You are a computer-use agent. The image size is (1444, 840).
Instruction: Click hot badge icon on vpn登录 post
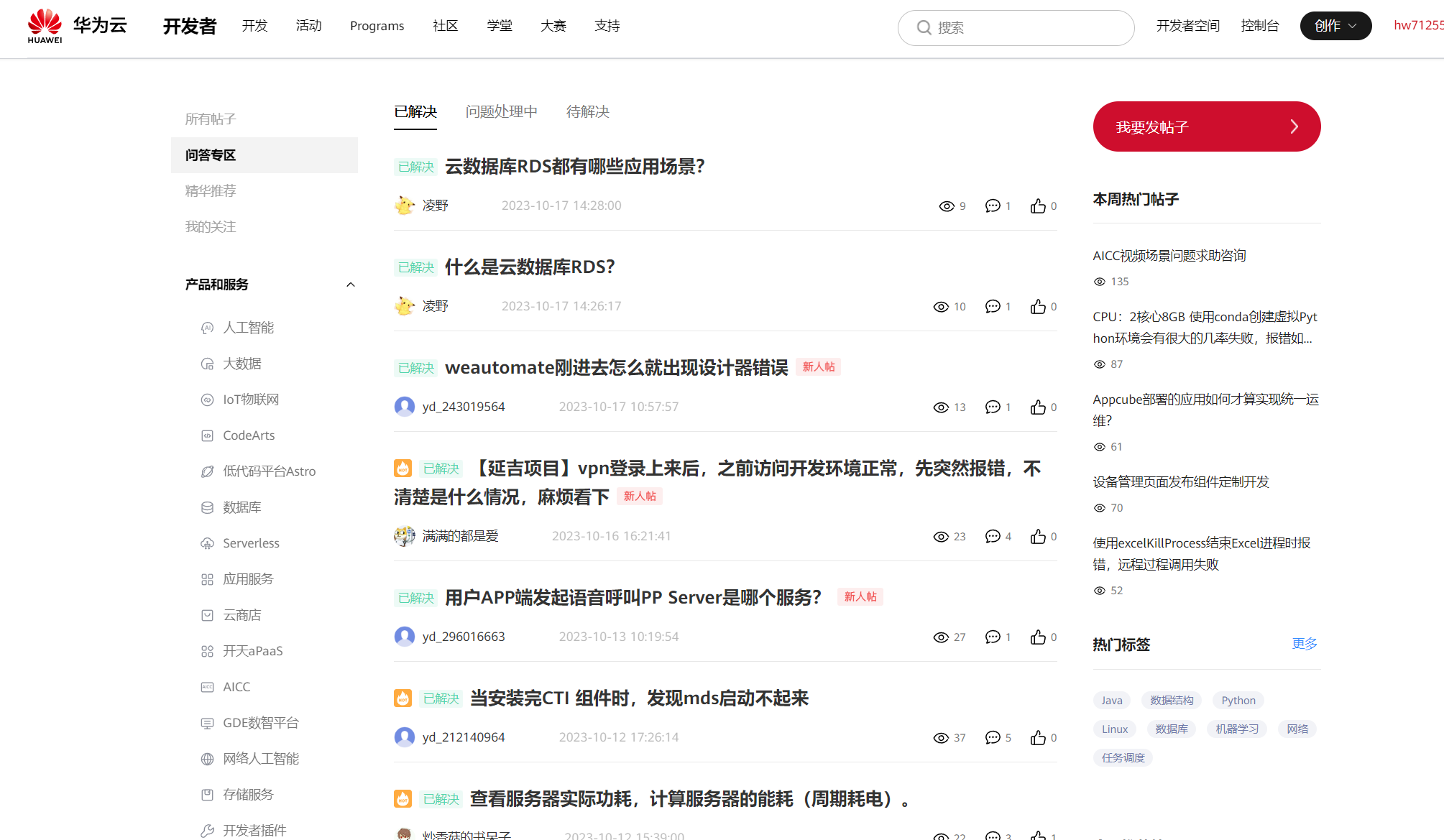pyautogui.click(x=403, y=469)
